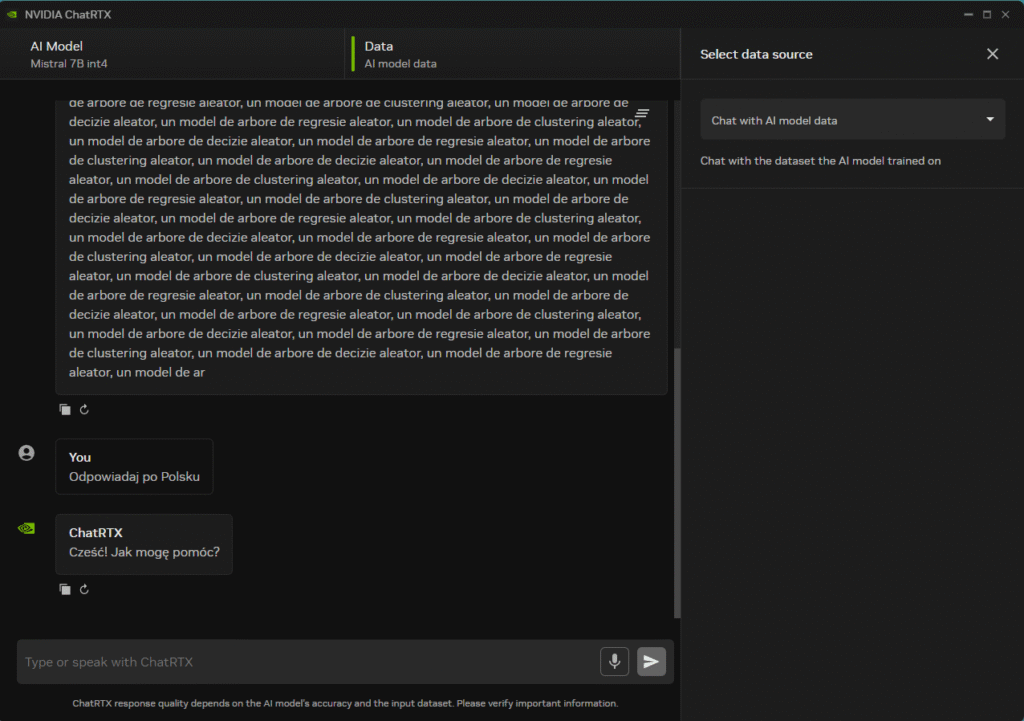The width and height of the screenshot is (1024, 721).
Task: Click the 'Select data source' heading
Action: (756, 54)
